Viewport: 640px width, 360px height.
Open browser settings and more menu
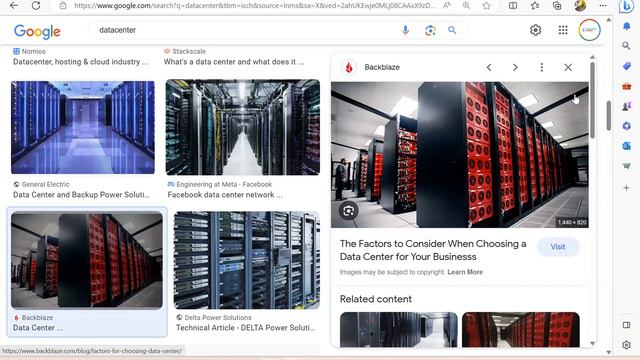[x=603, y=5]
